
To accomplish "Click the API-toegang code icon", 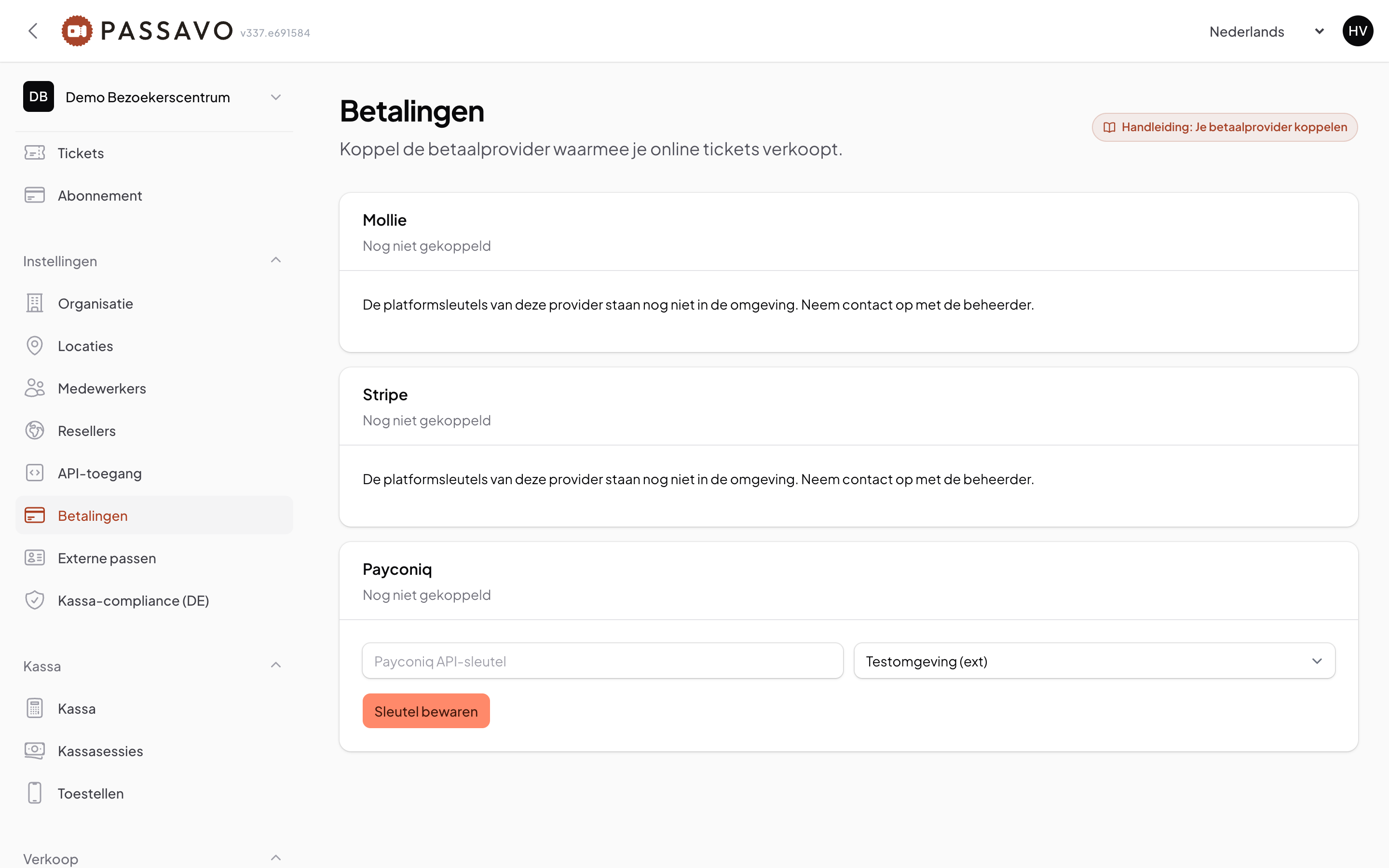I will 35,473.
